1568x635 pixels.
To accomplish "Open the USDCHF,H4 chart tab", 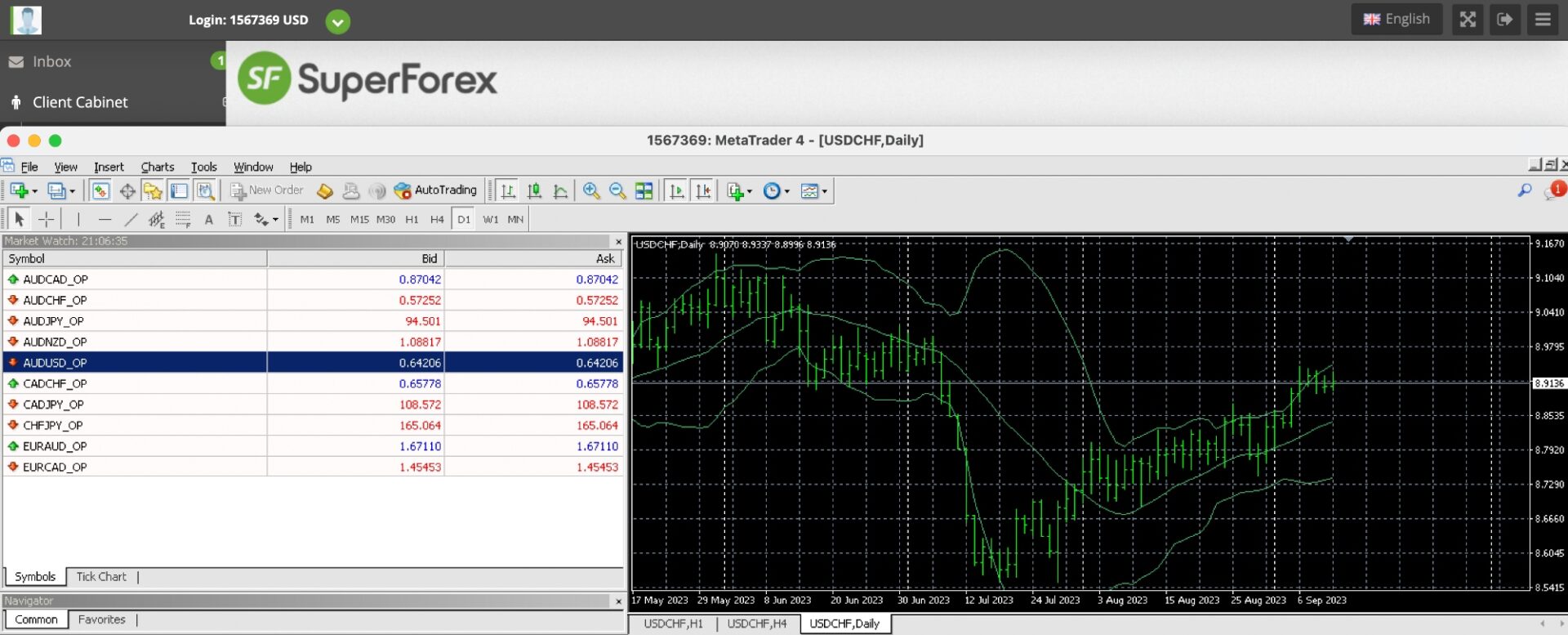I will click(757, 624).
